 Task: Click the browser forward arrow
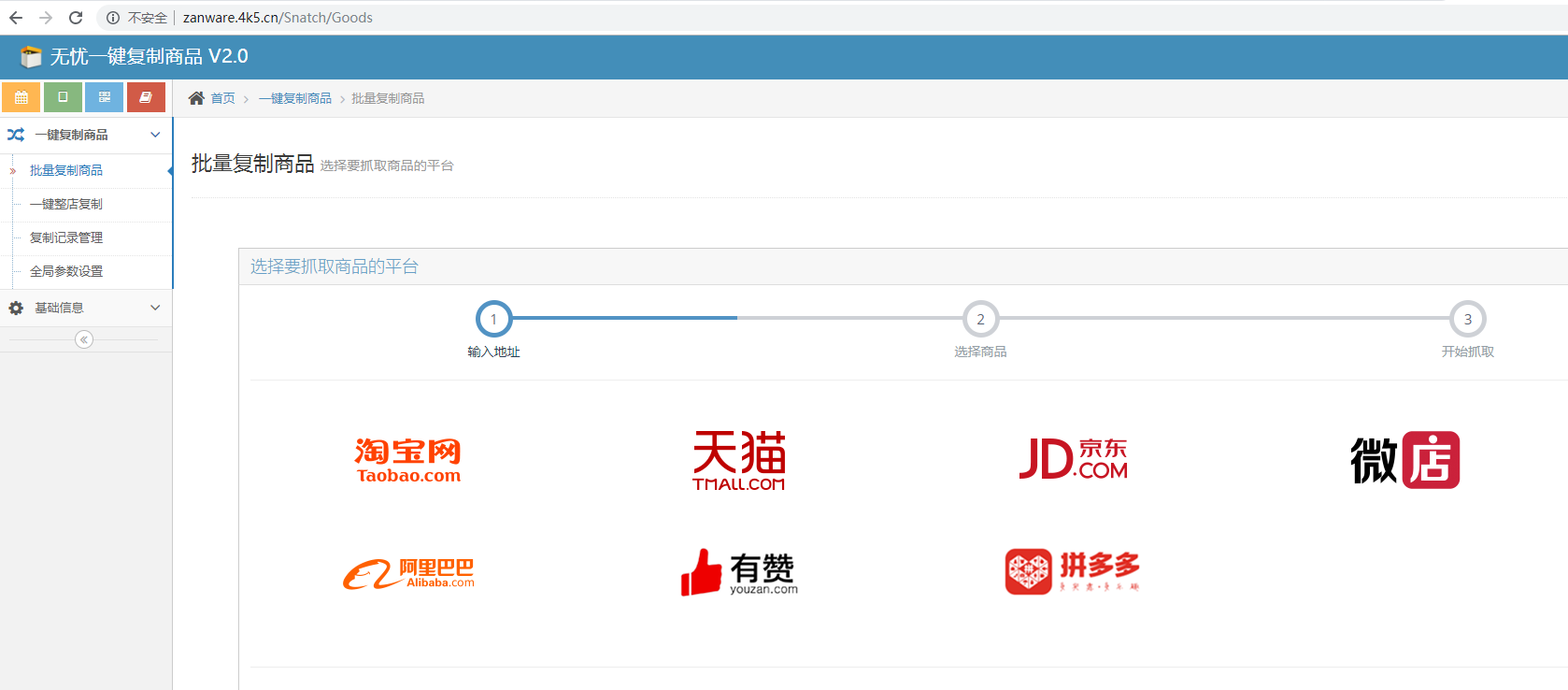click(46, 18)
